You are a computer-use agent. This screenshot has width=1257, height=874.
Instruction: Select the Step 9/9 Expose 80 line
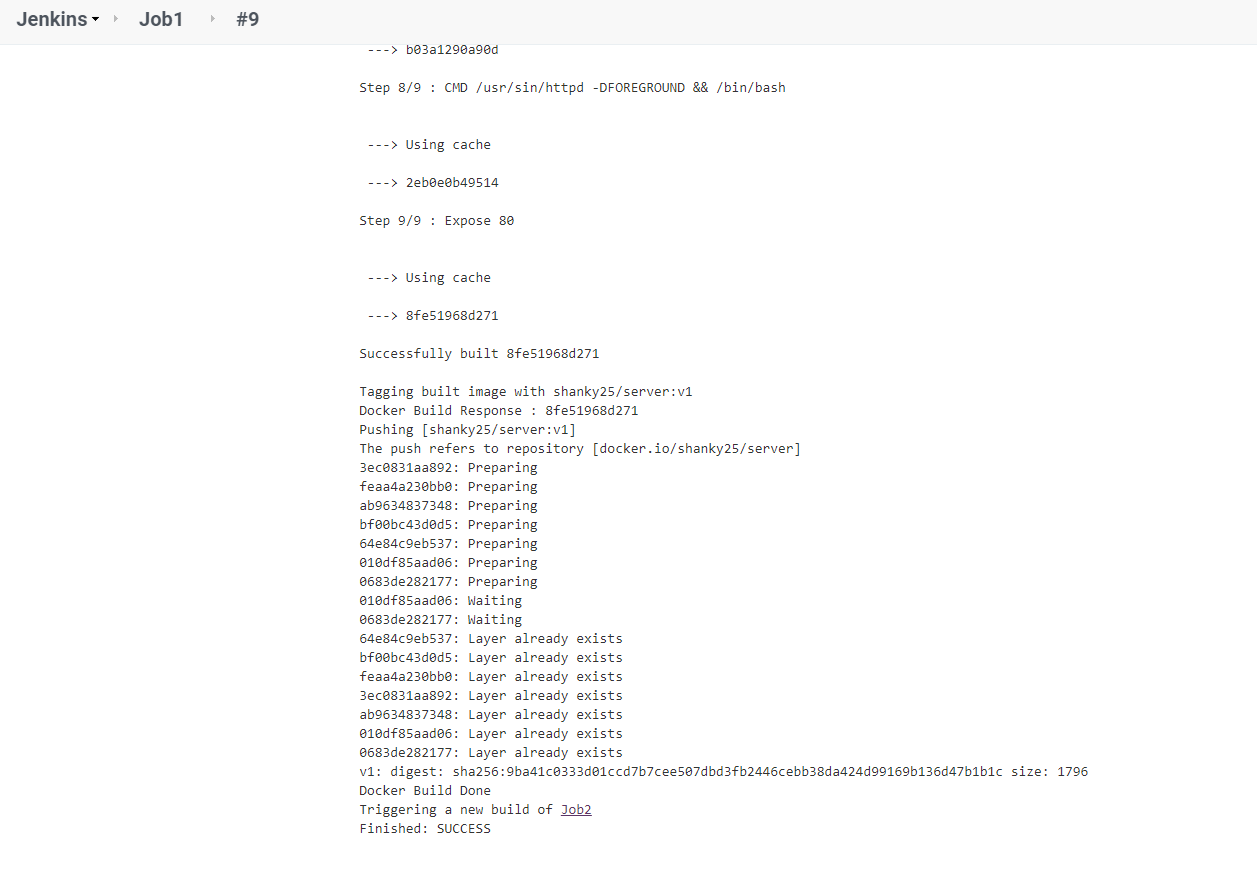pyautogui.click(x=436, y=220)
